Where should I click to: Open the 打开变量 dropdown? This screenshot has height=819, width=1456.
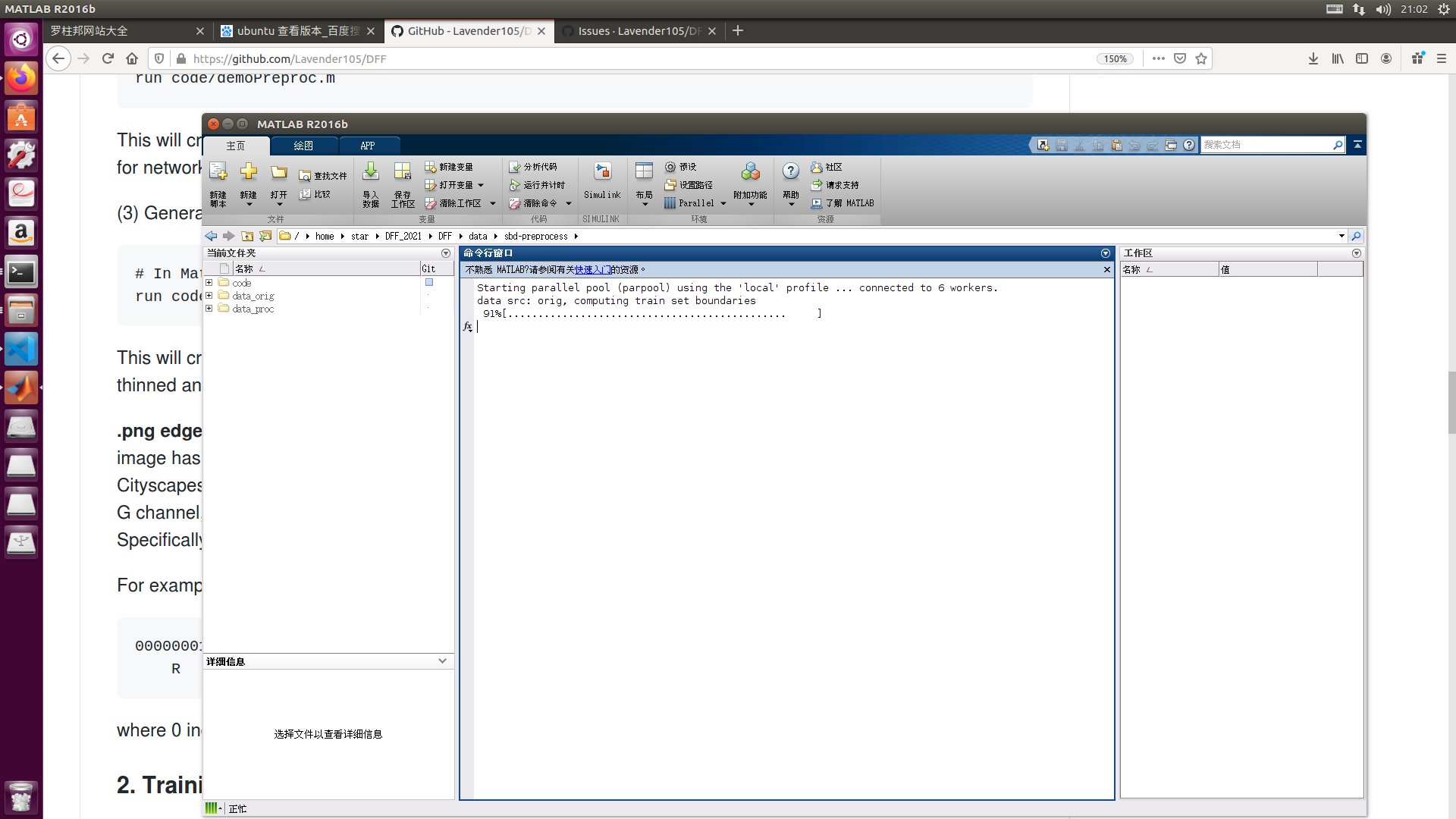pos(481,185)
